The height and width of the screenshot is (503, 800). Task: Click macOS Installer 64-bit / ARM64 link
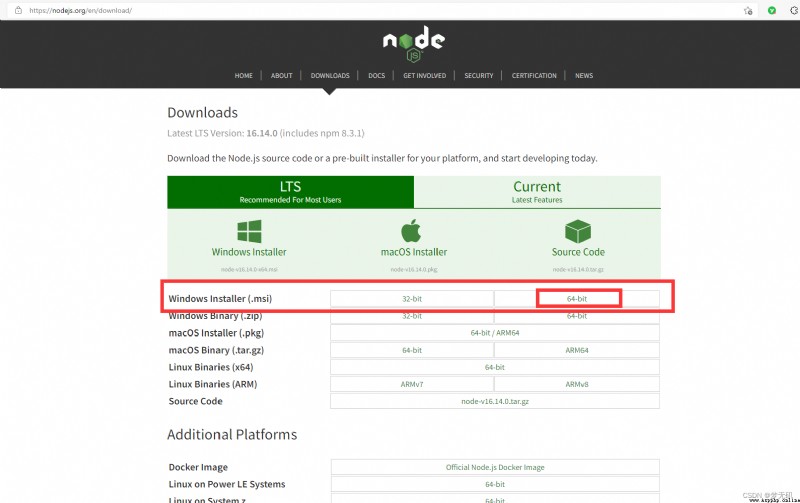(x=495, y=333)
